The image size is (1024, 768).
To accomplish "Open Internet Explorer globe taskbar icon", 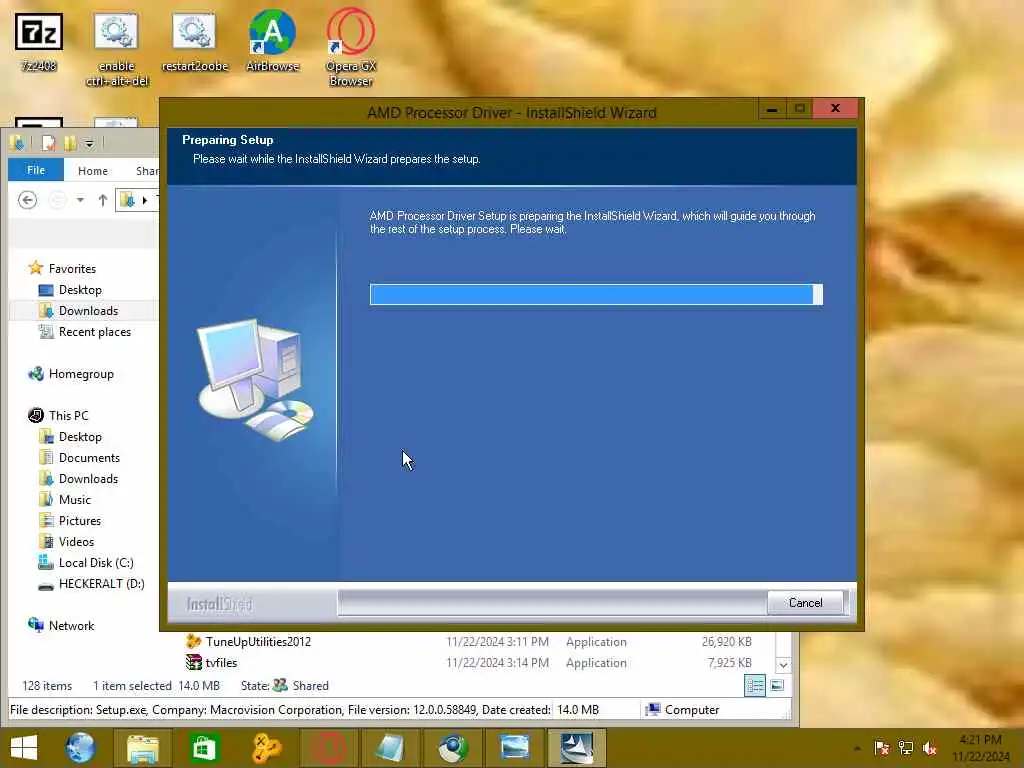I will click(x=80, y=748).
